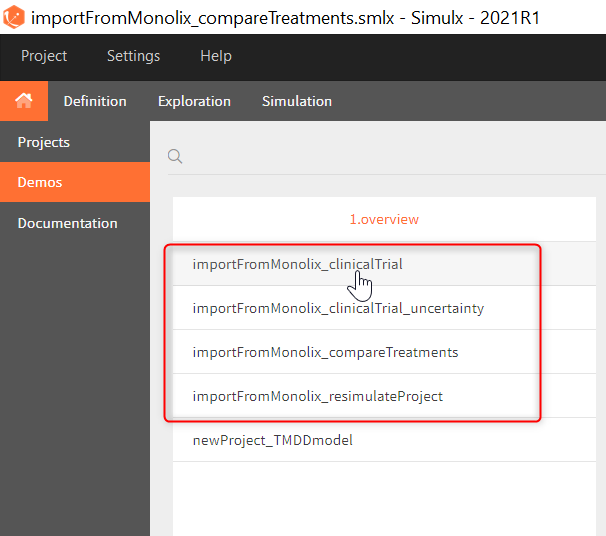This screenshot has height=536, width=606.
Task: Open Documentation from the left sidebar
Action: click(67, 223)
